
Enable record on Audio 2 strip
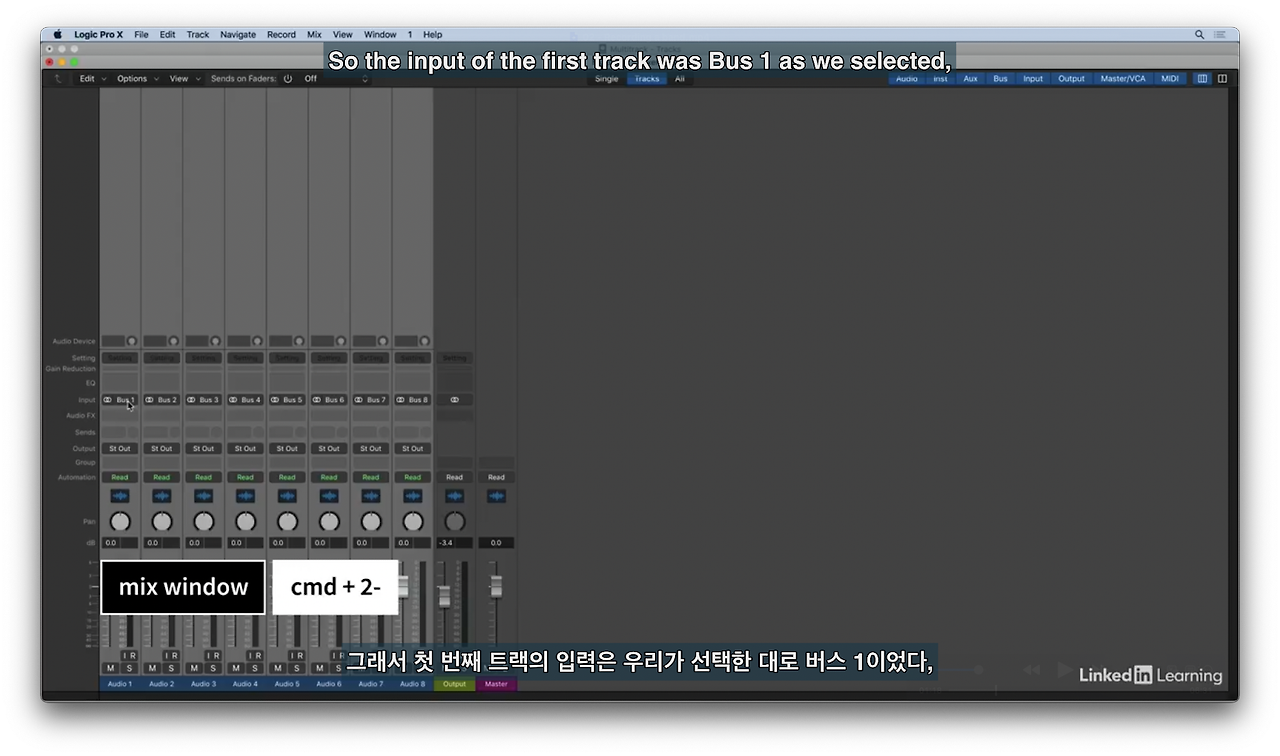click(175, 656)
